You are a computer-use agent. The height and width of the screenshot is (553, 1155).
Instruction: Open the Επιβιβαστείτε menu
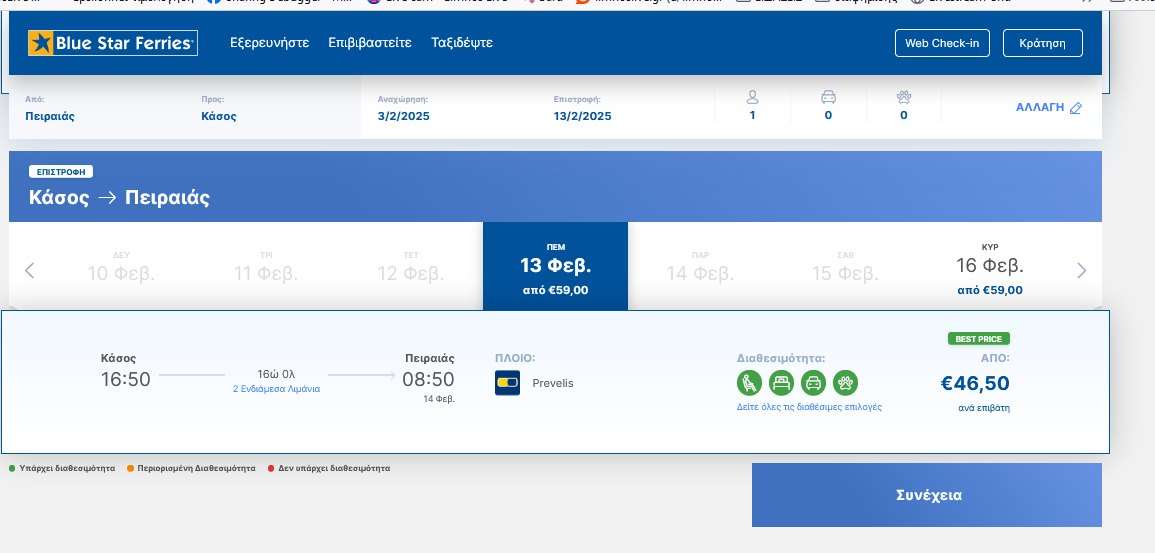(370, 43)
